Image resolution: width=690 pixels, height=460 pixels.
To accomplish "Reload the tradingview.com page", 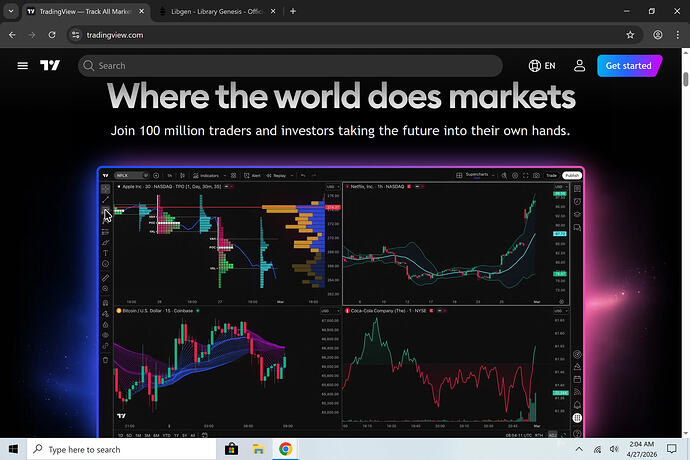I will [x=52, y=35].
